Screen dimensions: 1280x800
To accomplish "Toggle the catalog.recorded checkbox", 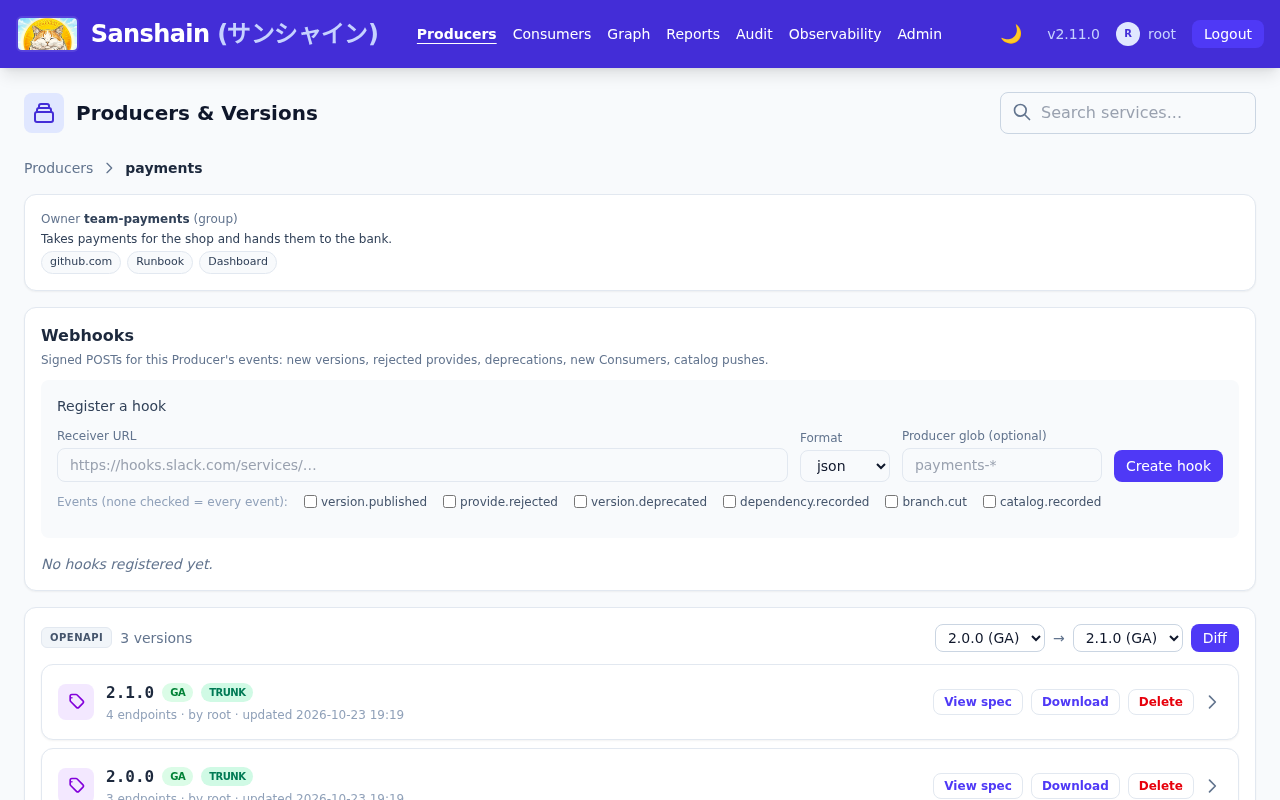I will click(989, 502).
